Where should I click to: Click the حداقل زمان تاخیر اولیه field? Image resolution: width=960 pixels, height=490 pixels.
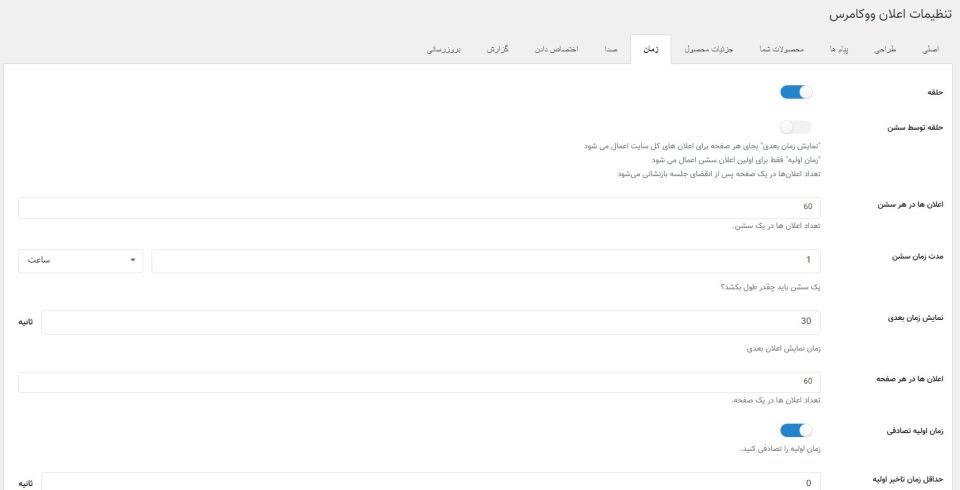430,482
